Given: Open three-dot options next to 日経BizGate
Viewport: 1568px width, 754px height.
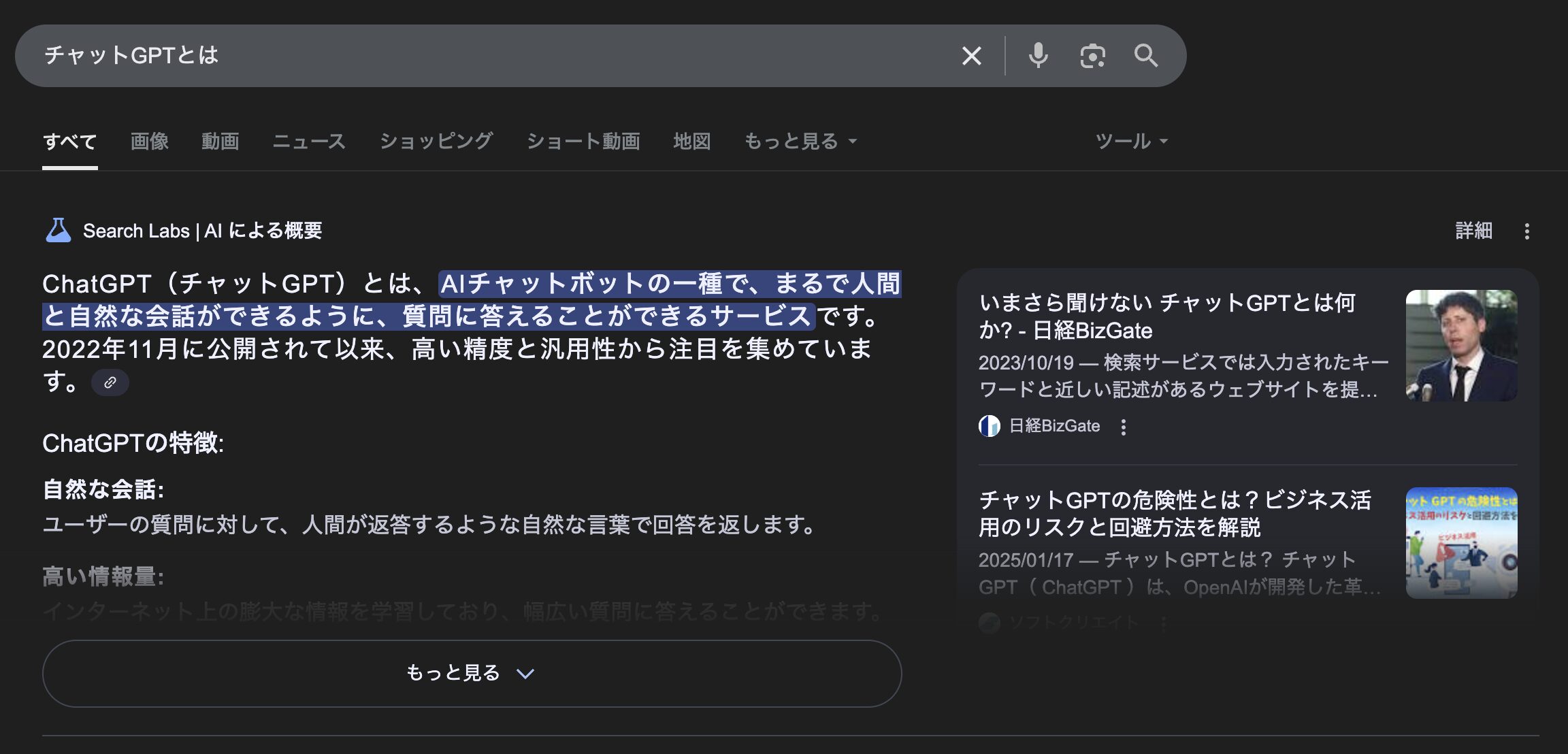Looking at the screenshot, I should [x=1124, y=427].
